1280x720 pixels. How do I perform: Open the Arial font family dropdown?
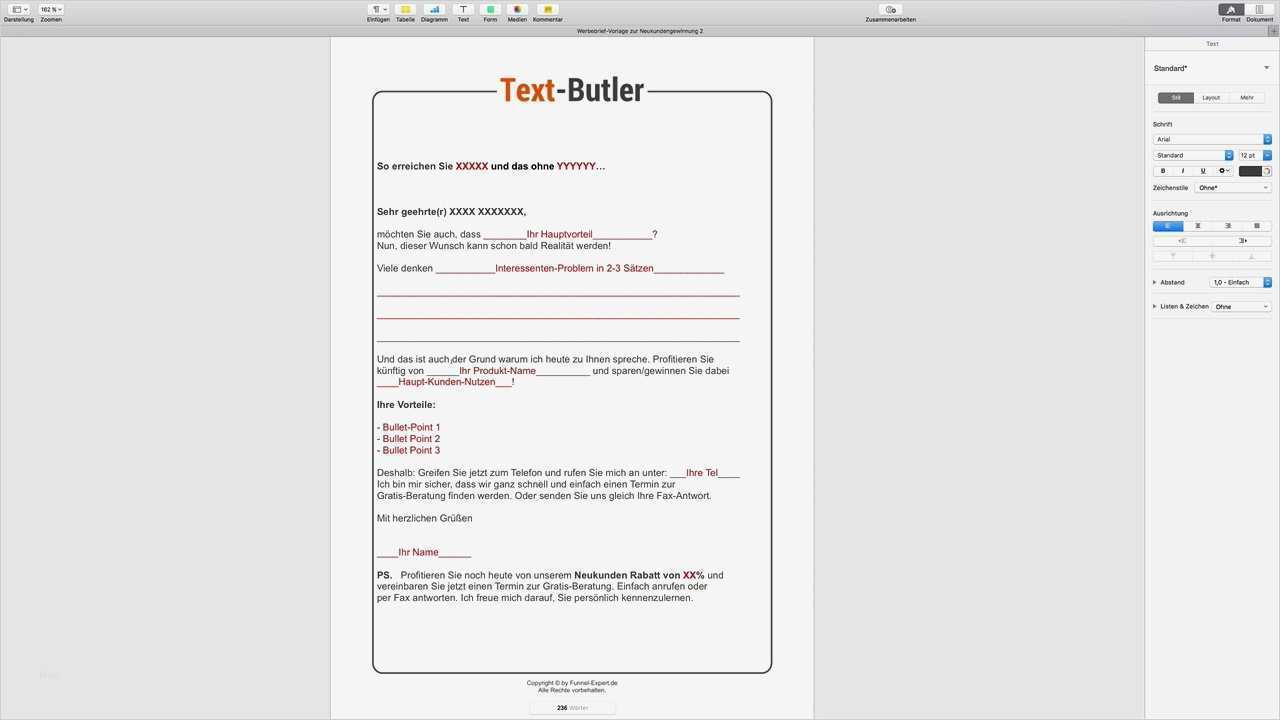(x=1212, y=139)
